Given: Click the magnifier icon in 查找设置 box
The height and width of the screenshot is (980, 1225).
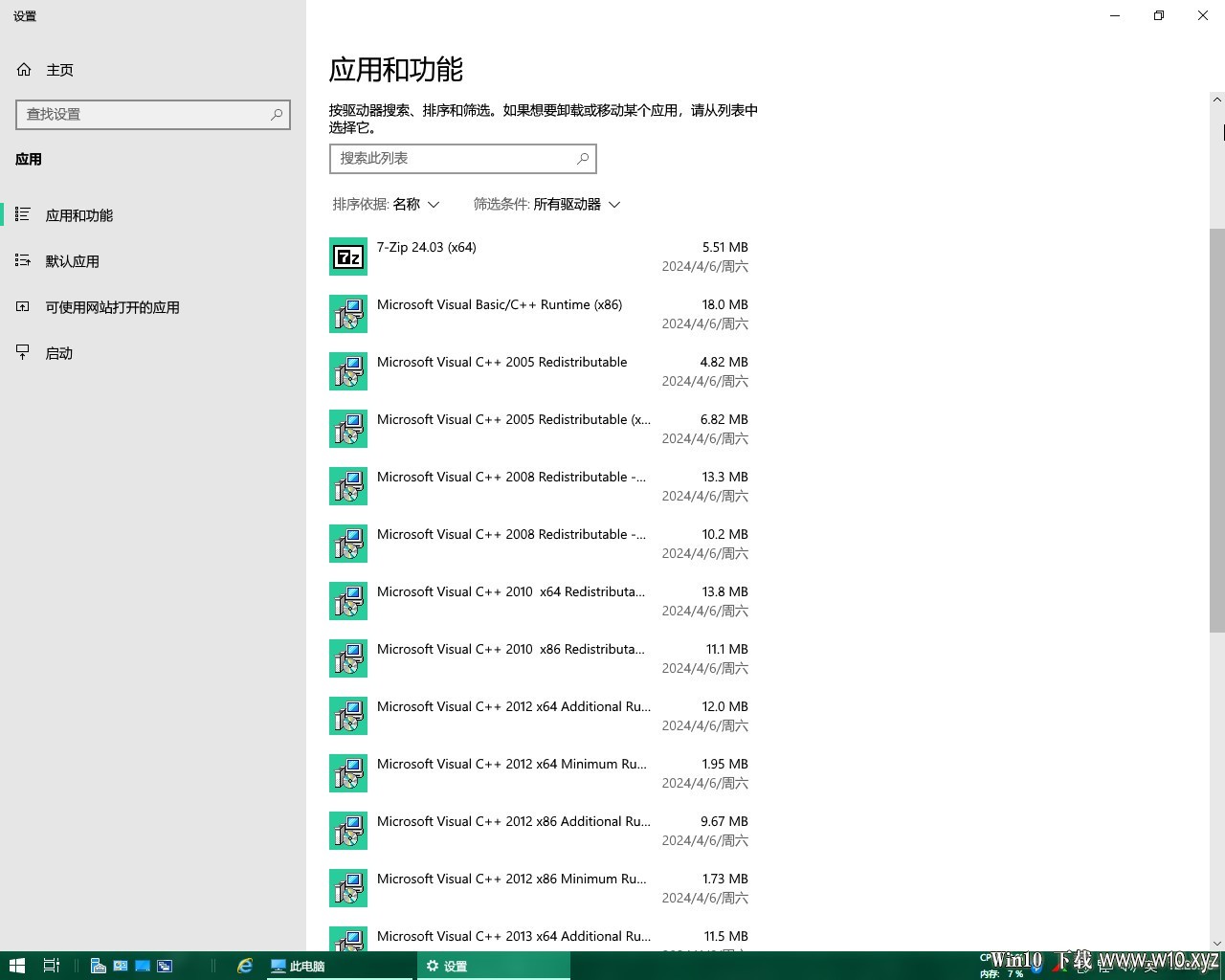Looking at the screenshot, I should pos(277,114).
